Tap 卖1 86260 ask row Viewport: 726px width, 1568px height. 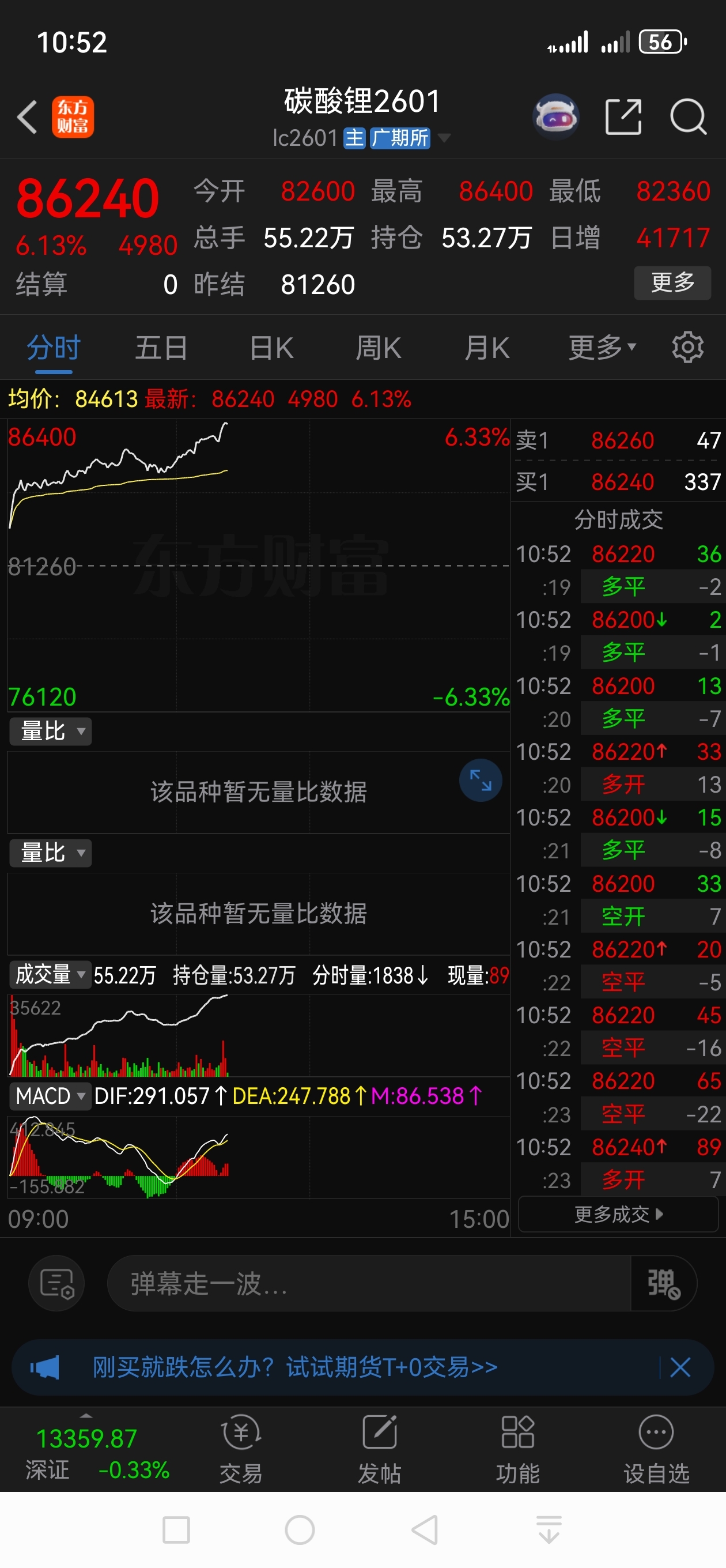[618, 440]
